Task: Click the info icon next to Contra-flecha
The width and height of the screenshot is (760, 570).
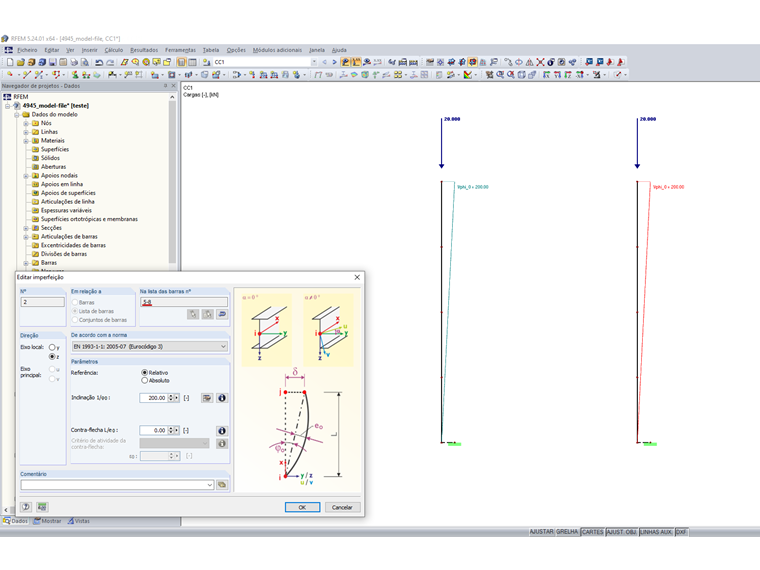Action: pyautogui.click(x=222, y=430)
